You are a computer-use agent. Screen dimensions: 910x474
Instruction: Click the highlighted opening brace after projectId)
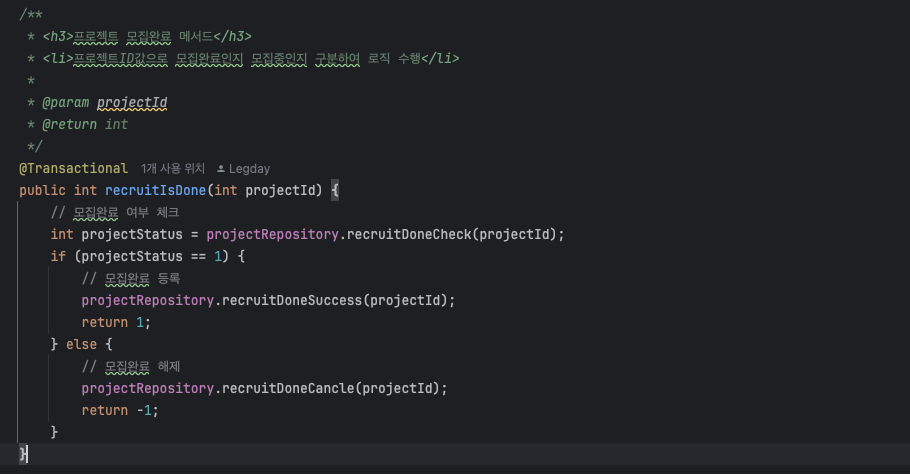pyautogui.click(x=335, y=190)
